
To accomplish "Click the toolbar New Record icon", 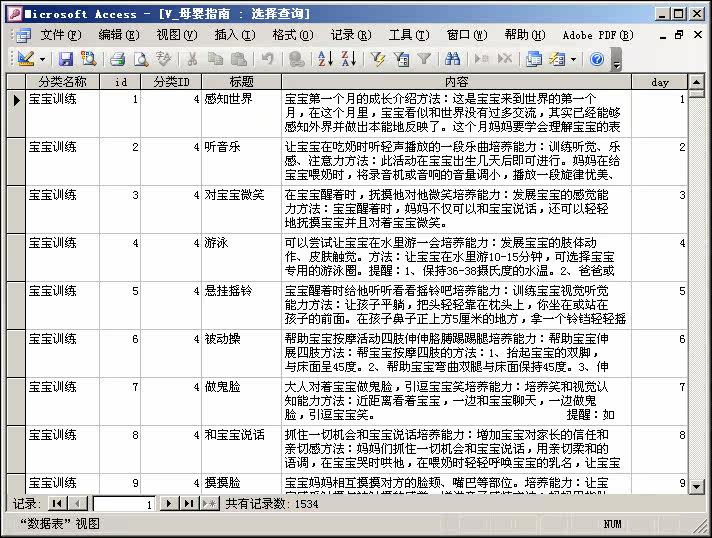I will click(x=481, y=59).
